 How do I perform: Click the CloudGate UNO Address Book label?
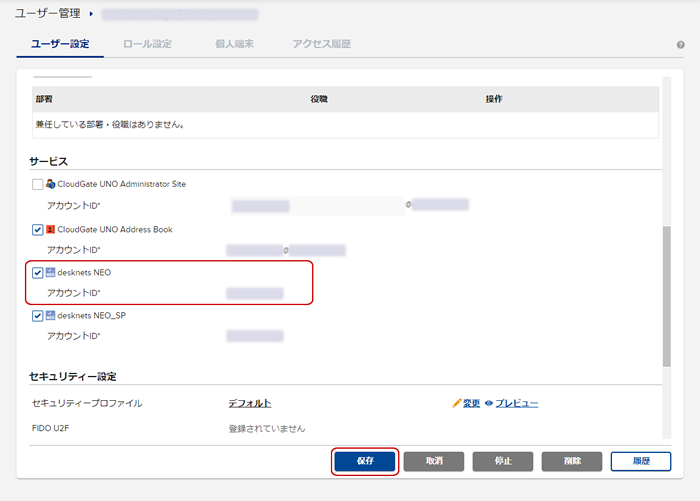point(115,230)
